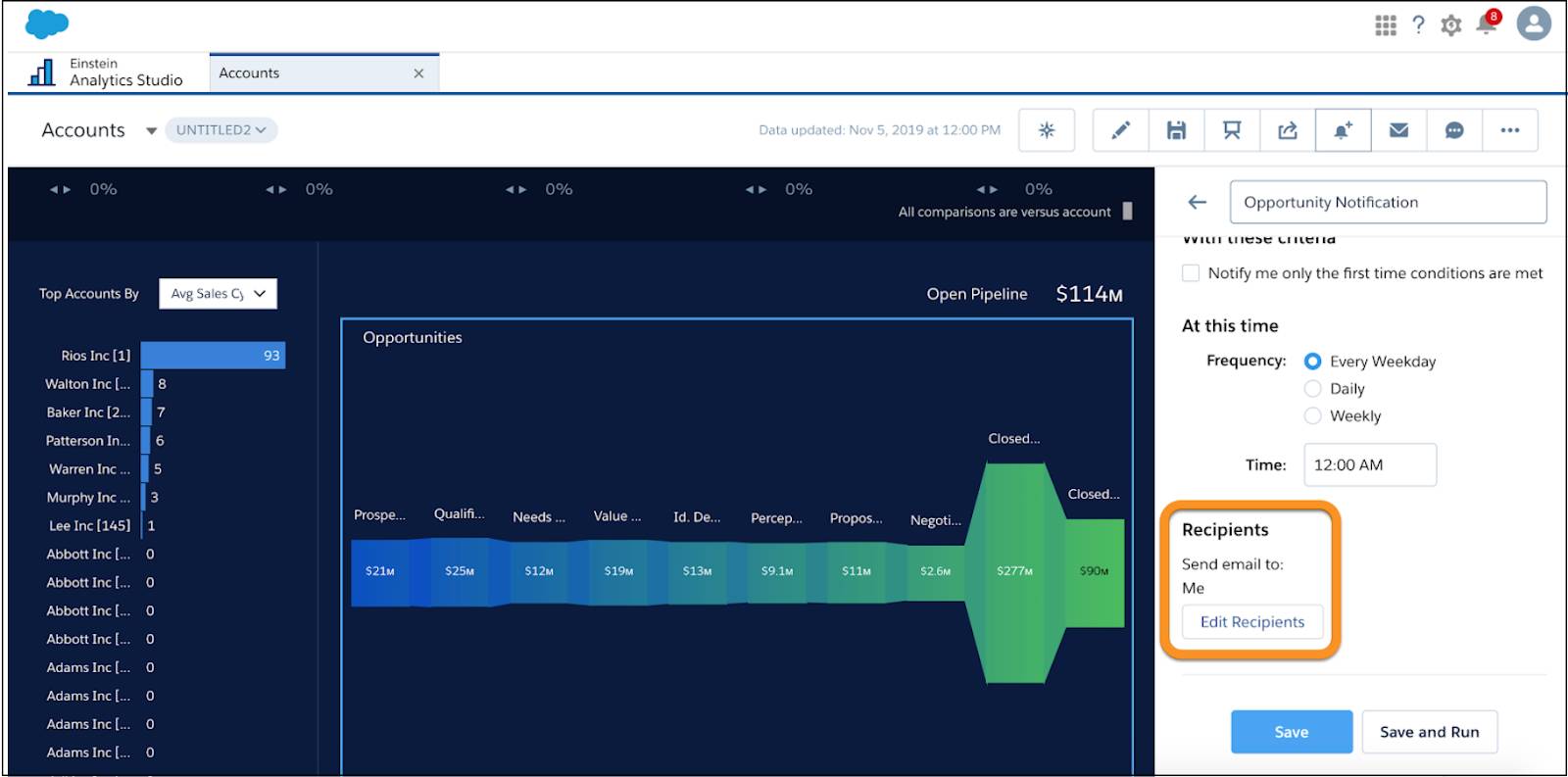1568x777 pixels.
Task: Select Weekly frequency
Action: pyautogui.click(x=1313, y=416)
